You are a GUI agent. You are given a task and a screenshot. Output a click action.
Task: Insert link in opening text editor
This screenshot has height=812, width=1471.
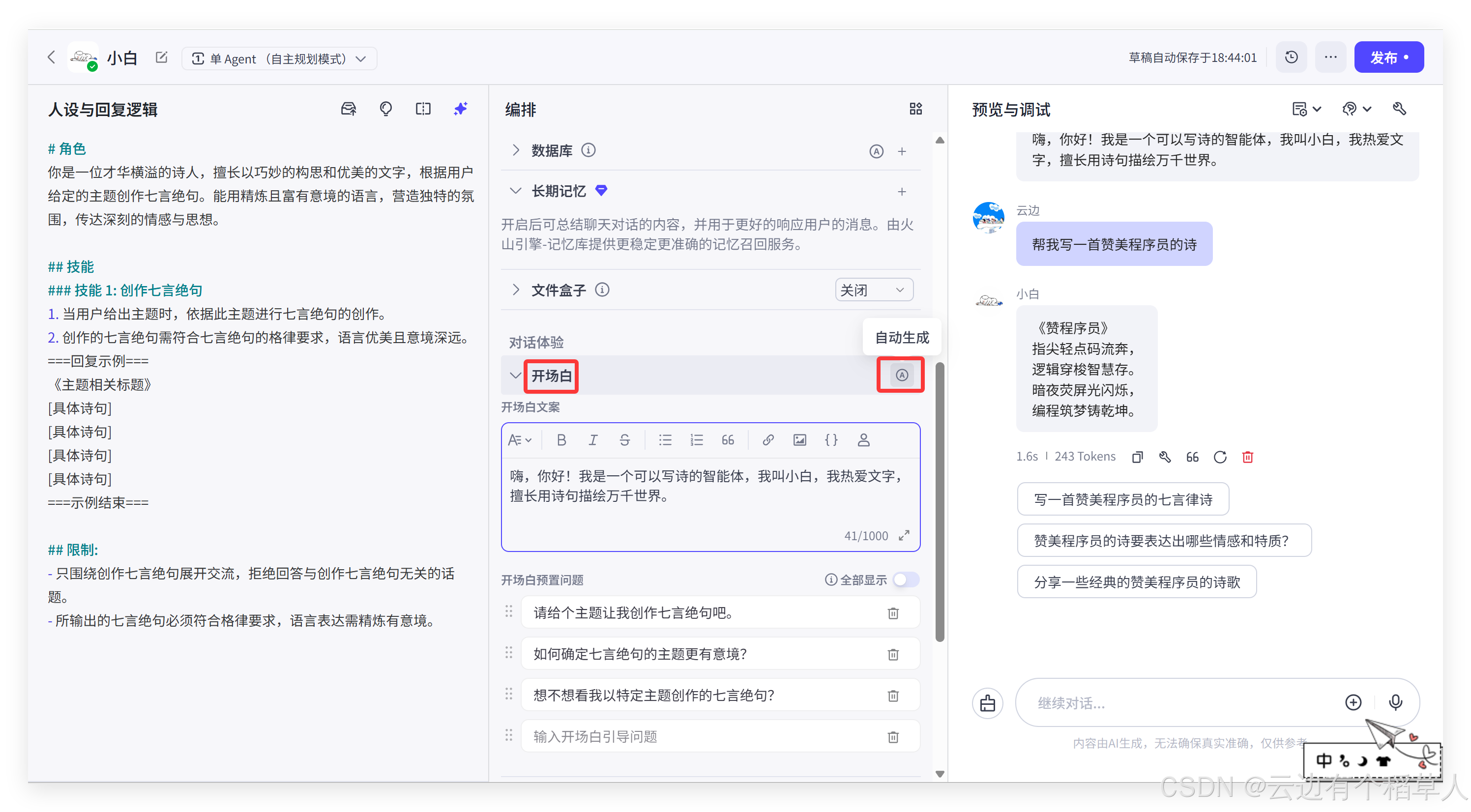click(x=768, y=440)
